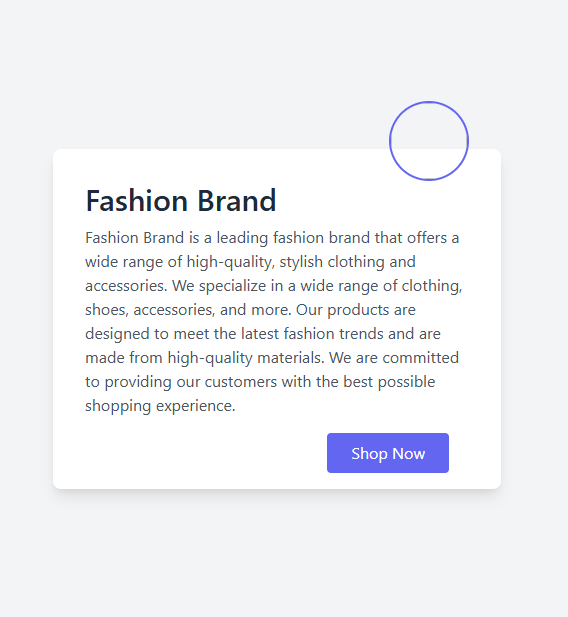
Task: Click the word 'stylish' in the description
Action: click(301, 262)
